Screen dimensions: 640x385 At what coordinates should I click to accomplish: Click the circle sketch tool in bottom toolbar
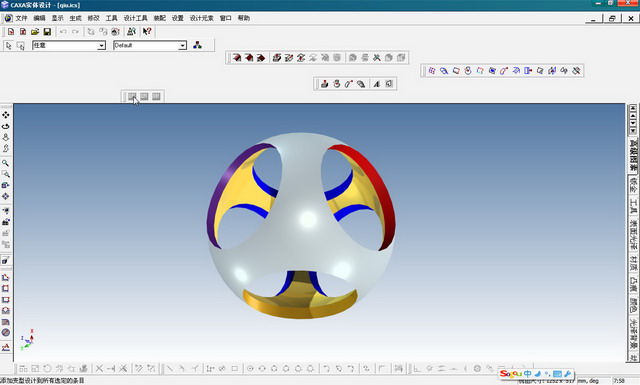(x=250, y=368)
